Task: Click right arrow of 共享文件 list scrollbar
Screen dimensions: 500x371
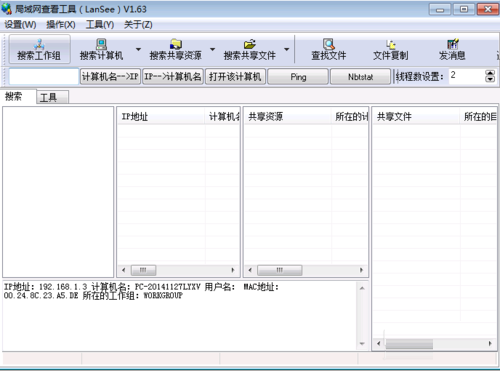Action: (490, 343)
